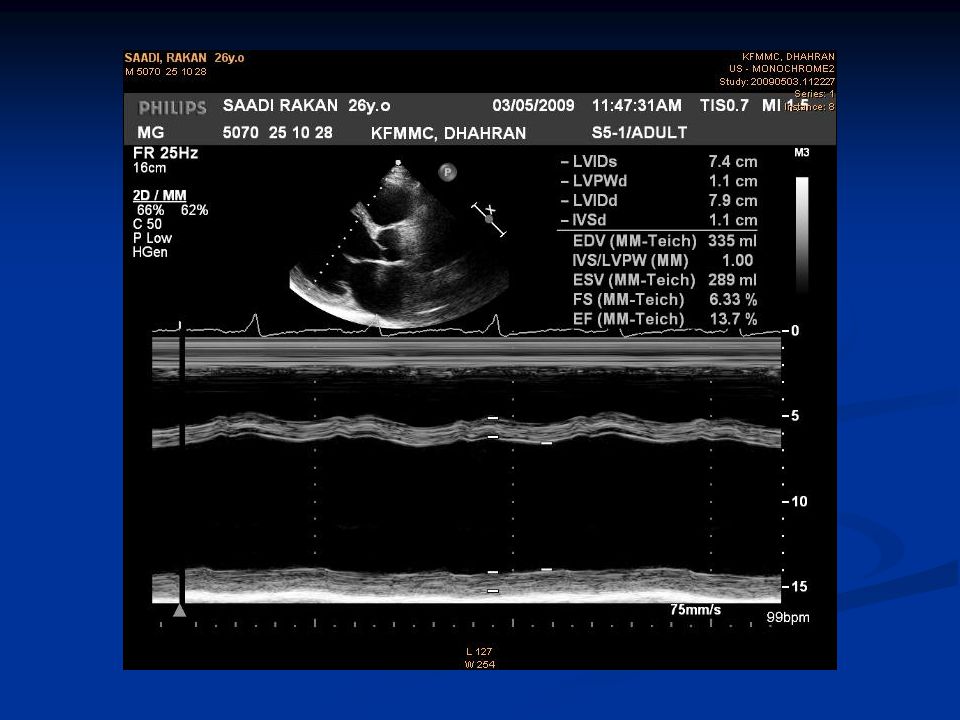This screenshot has width=960, height=720.
Task: Select the IVS/LVPW (MM) 1.00 ratio
Action: (x=663, y=260)
